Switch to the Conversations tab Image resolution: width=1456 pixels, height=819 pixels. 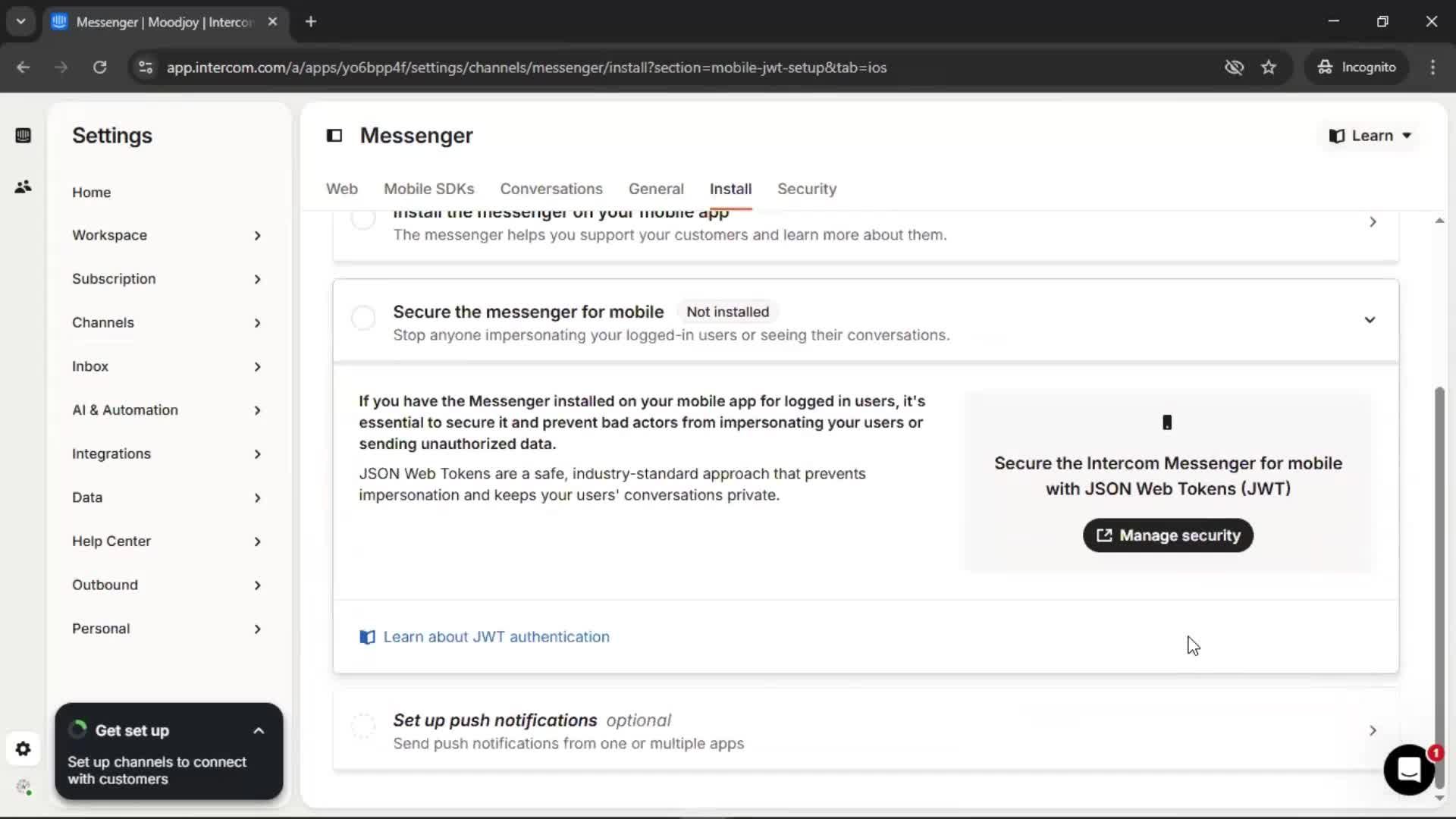[x=551, y=189]
